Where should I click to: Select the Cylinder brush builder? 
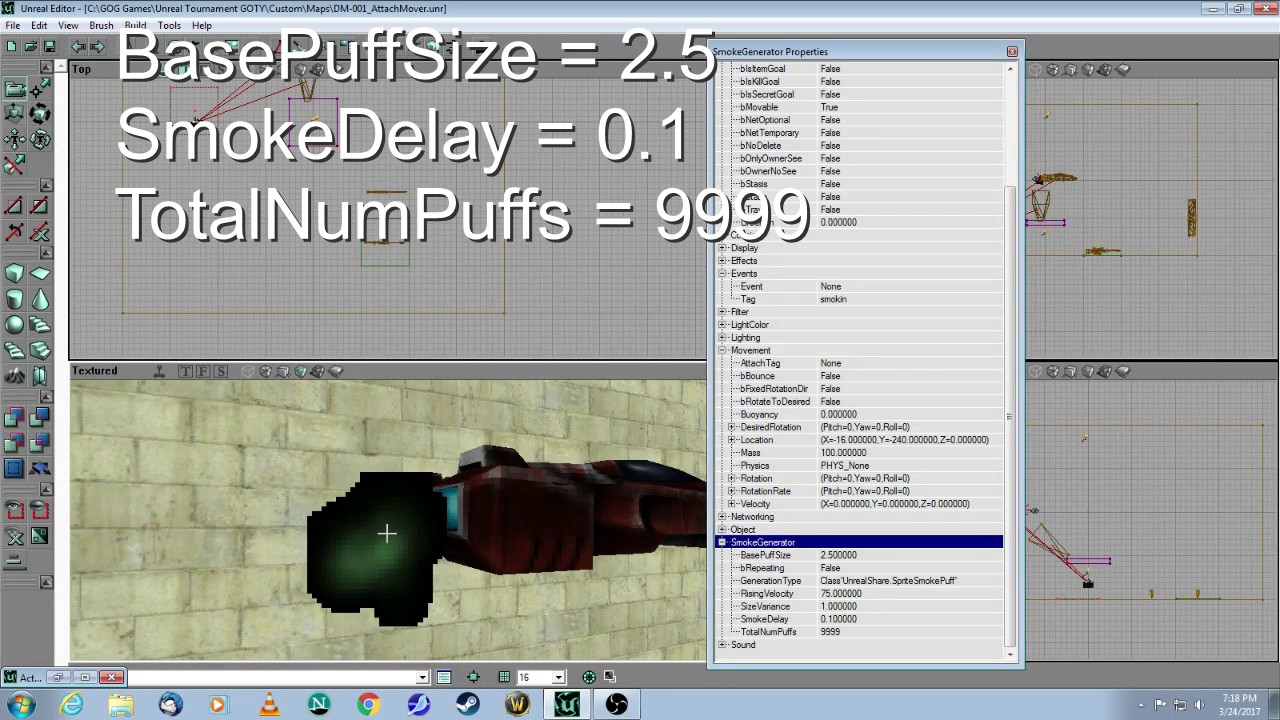(15, 299)
